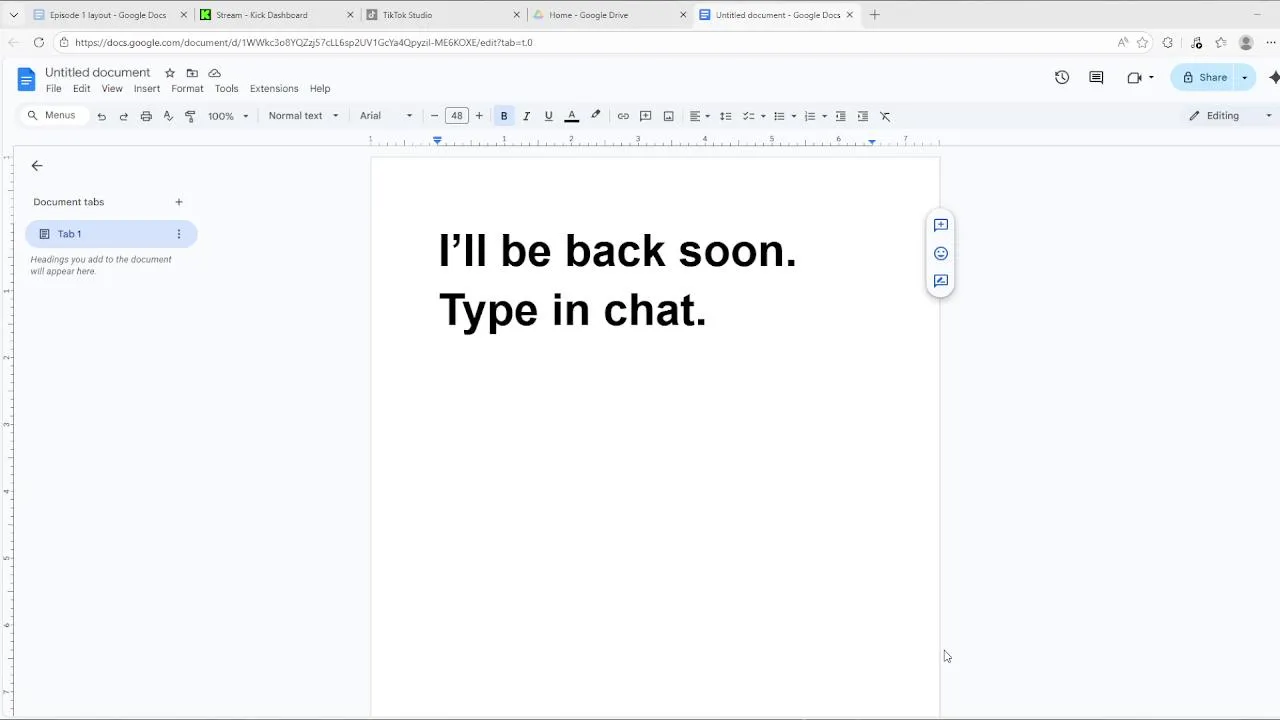Open the View menu
The image size is (1280, 720).
[112, 89]
